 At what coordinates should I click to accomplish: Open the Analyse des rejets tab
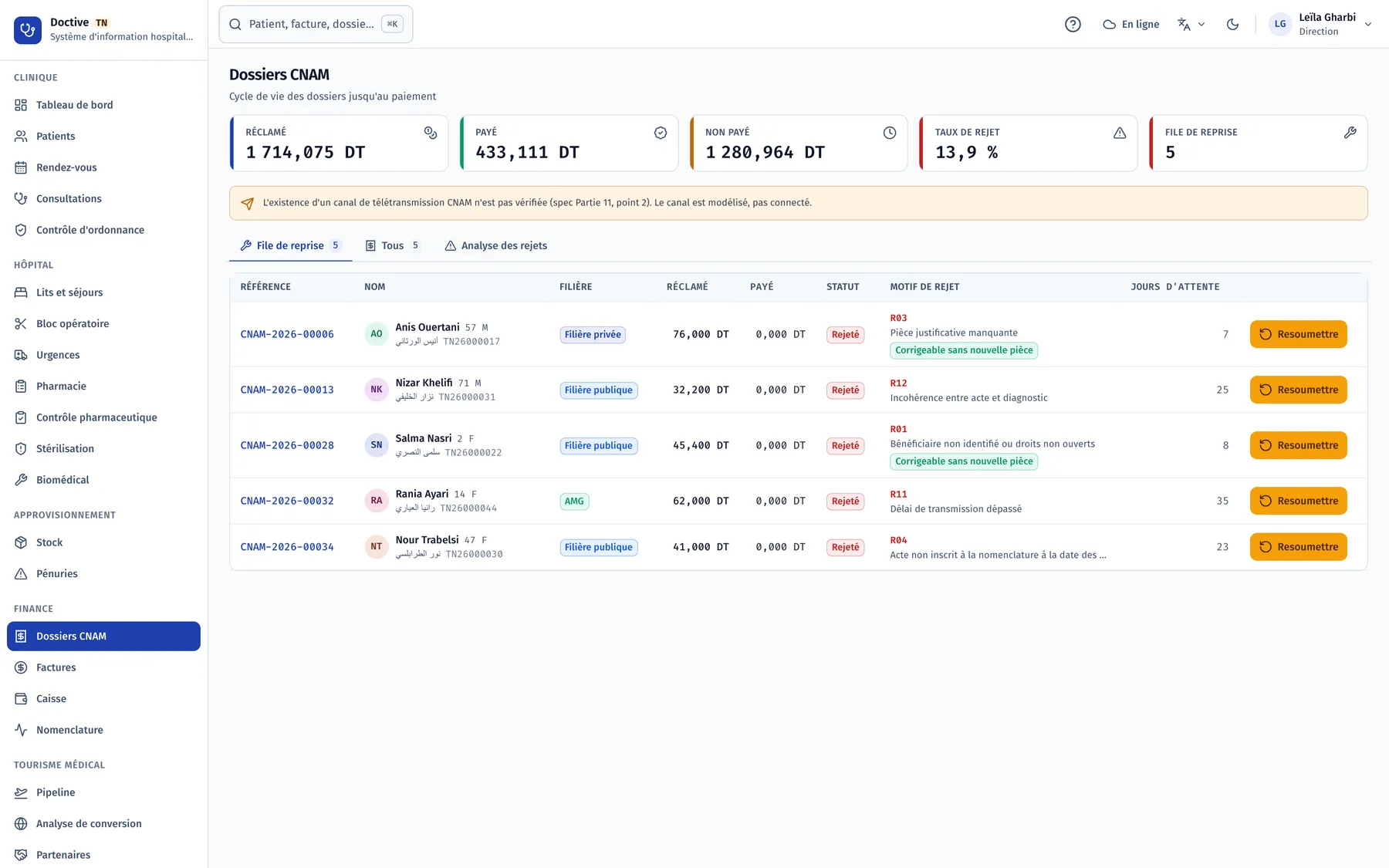[x=496, y=245]
